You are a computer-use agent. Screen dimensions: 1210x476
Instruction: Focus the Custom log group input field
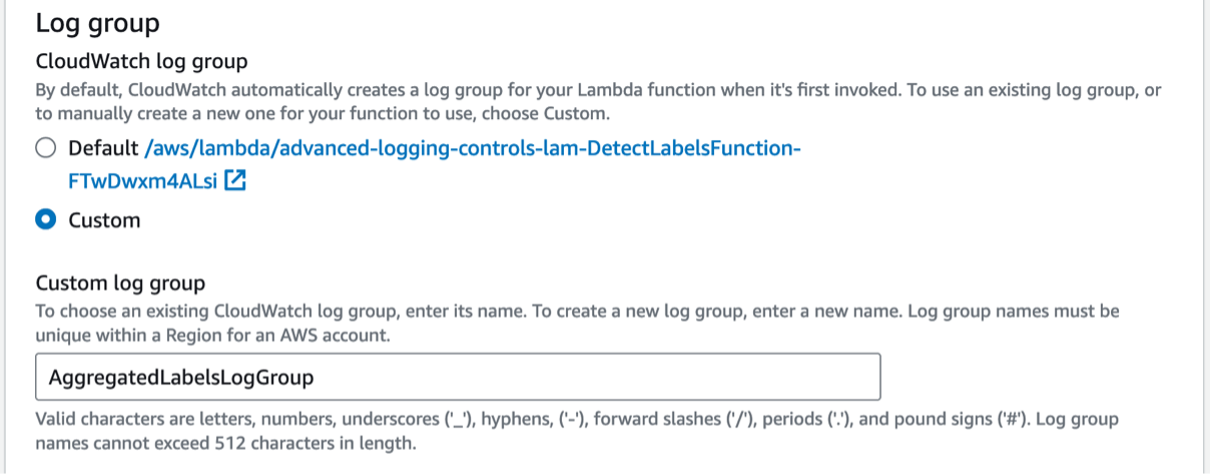(457, 377)
